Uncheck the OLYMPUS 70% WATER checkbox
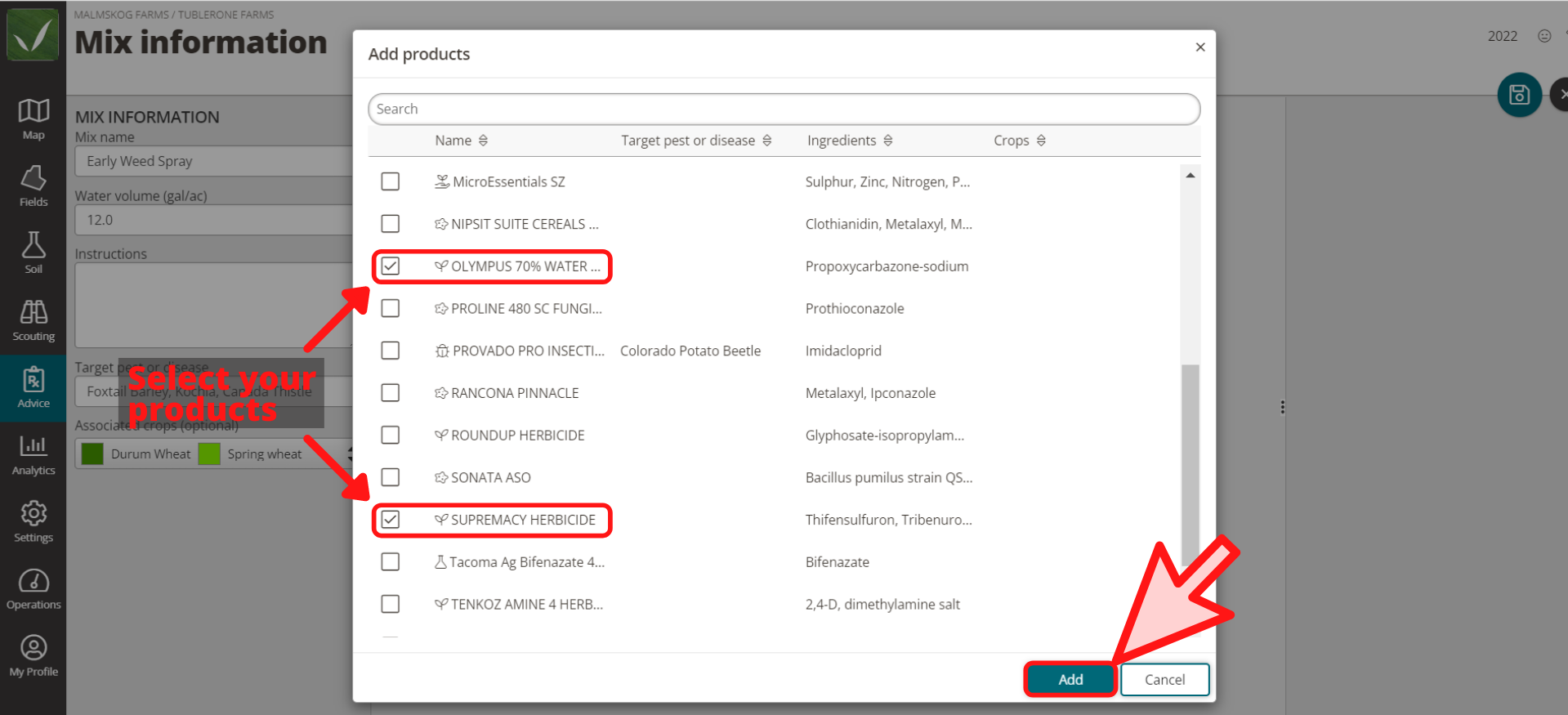The width and height of the screenshot is (1568, 715). click(391, 266)
